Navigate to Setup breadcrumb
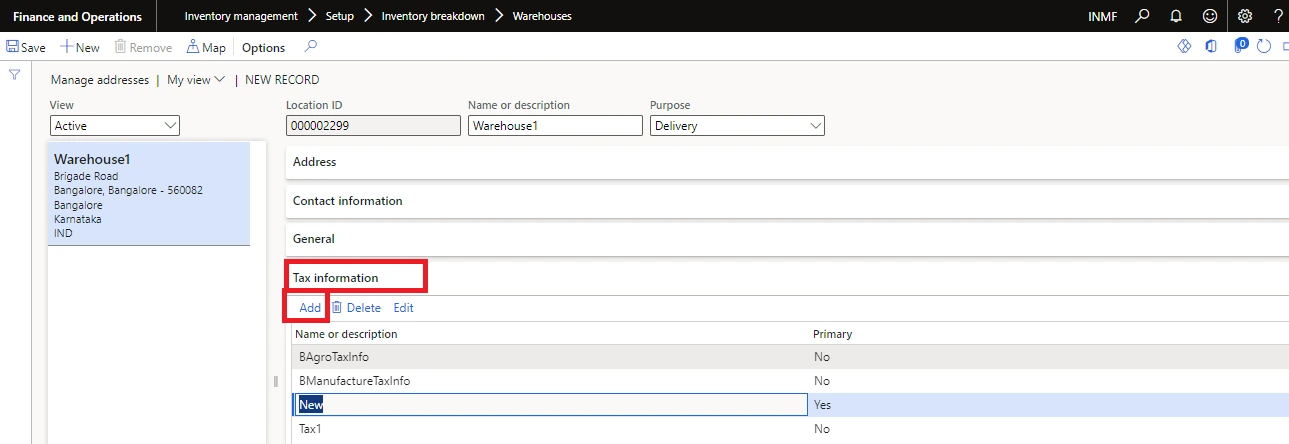The height and width of the screenshot is (444, 1289). pyautogui.click(x=340, y=16)
